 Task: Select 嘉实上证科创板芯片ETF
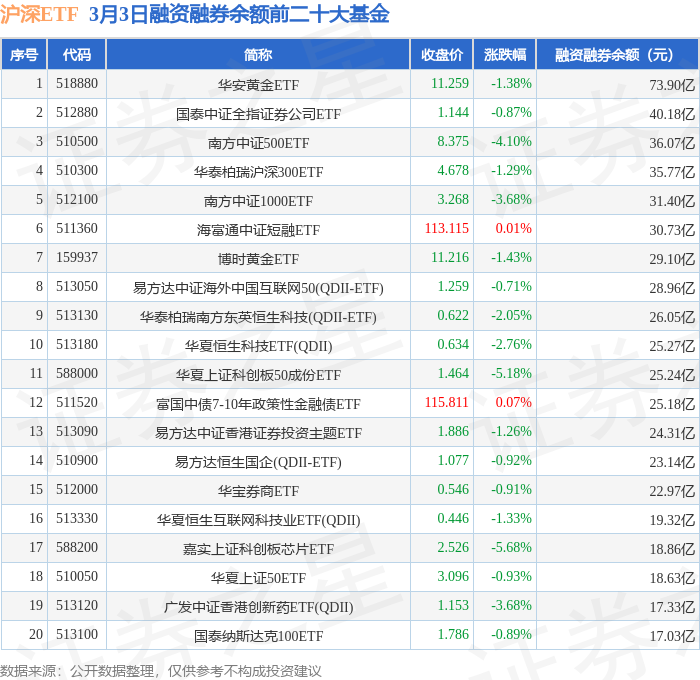pyautogui.click(x=258, y=549)
